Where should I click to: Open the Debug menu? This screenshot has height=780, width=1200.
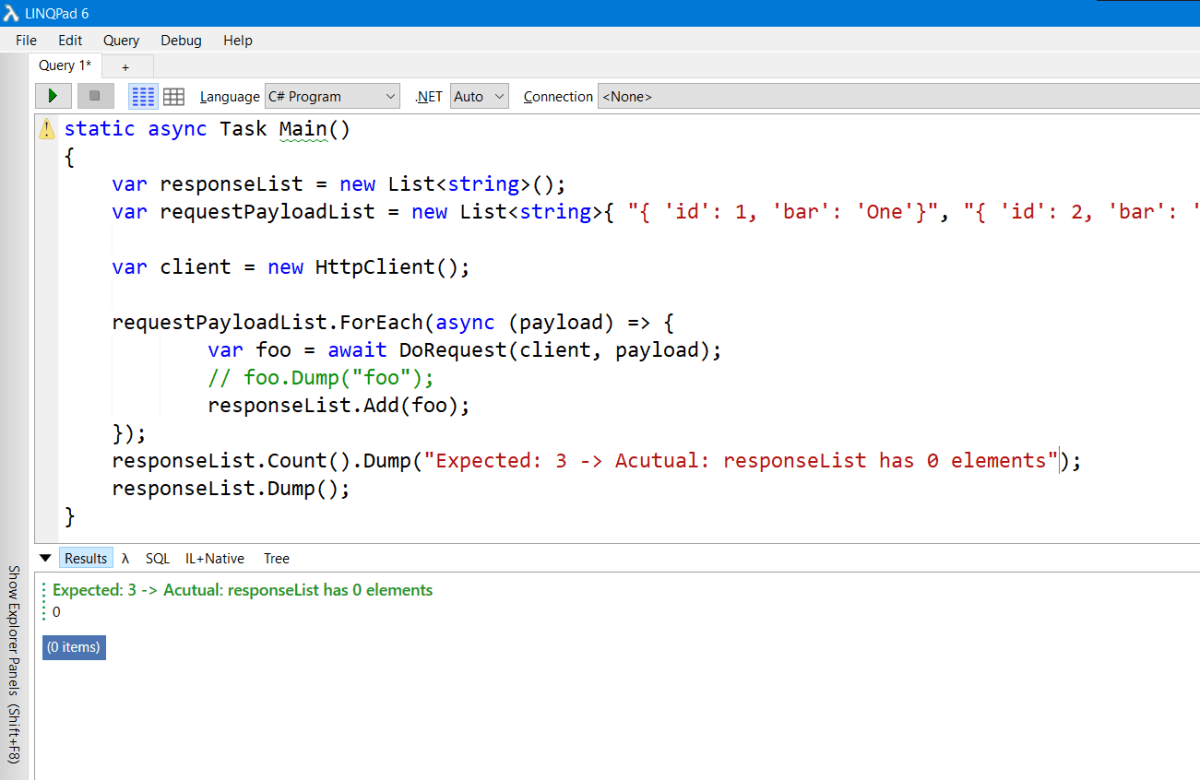coord(181,40)
